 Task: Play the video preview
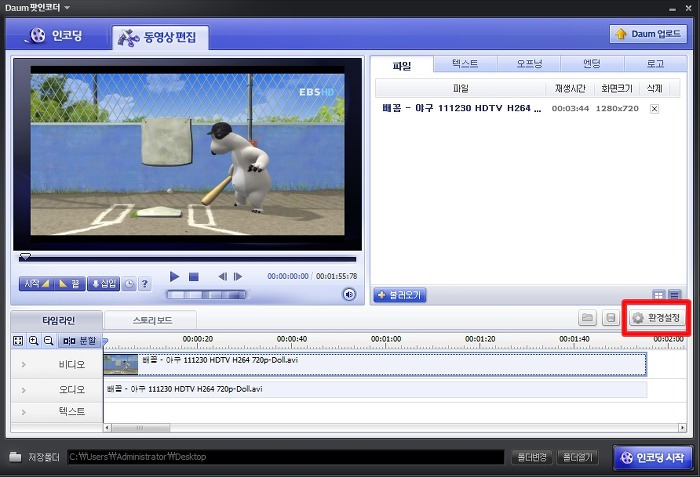(x=174, y=276)
